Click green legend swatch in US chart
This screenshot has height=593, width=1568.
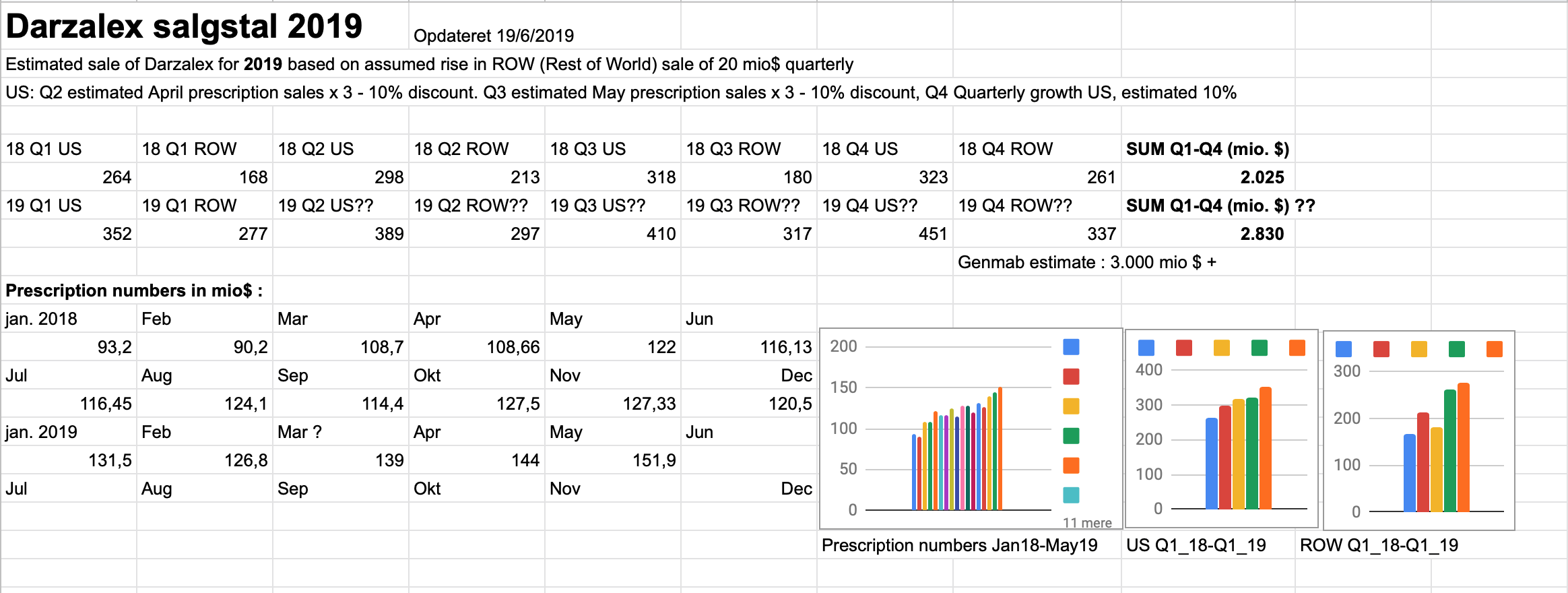click(1259, 348)
